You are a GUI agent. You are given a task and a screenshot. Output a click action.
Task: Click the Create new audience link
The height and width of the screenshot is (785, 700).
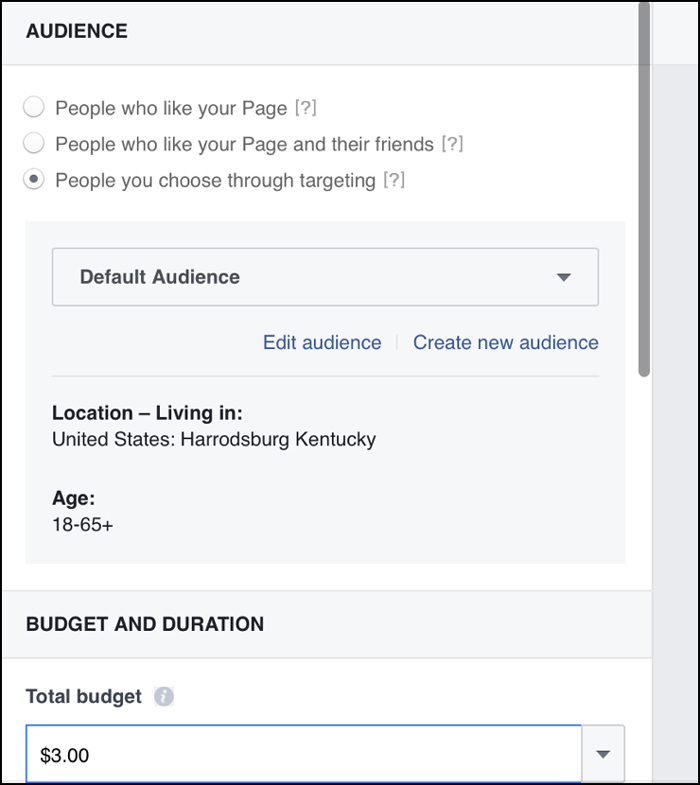point(506,342)
